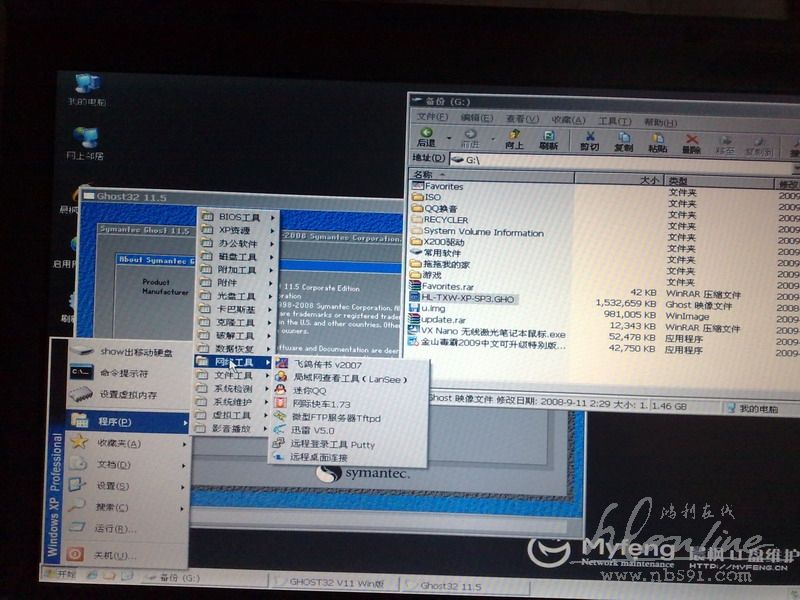The width and height of the screenshot is (800, 600).
Task: Launch 局域网查看工具 (LanSee)
Action: pos(349,379)
